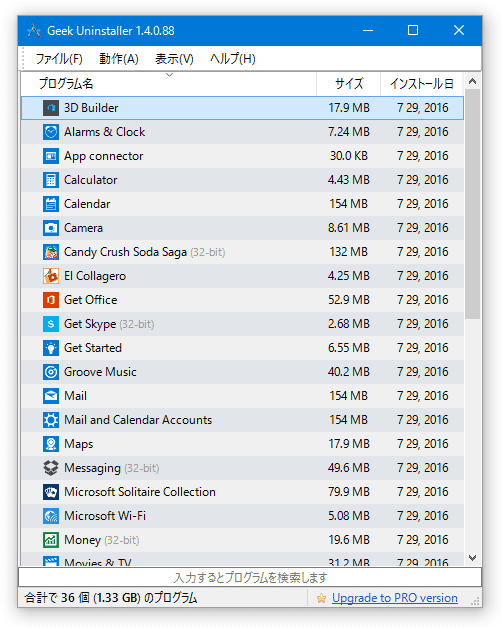Click the Get Office icon
The width and height of the screenshot is (502, 629).
point(51,300)
